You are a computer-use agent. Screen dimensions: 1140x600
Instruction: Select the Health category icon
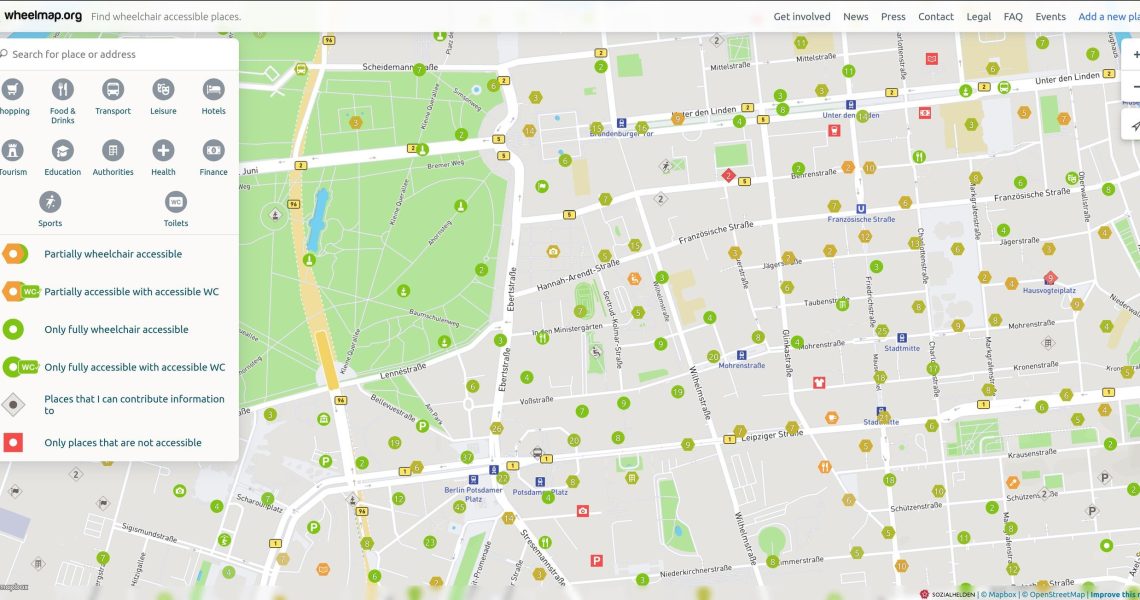tap(163, 151)
